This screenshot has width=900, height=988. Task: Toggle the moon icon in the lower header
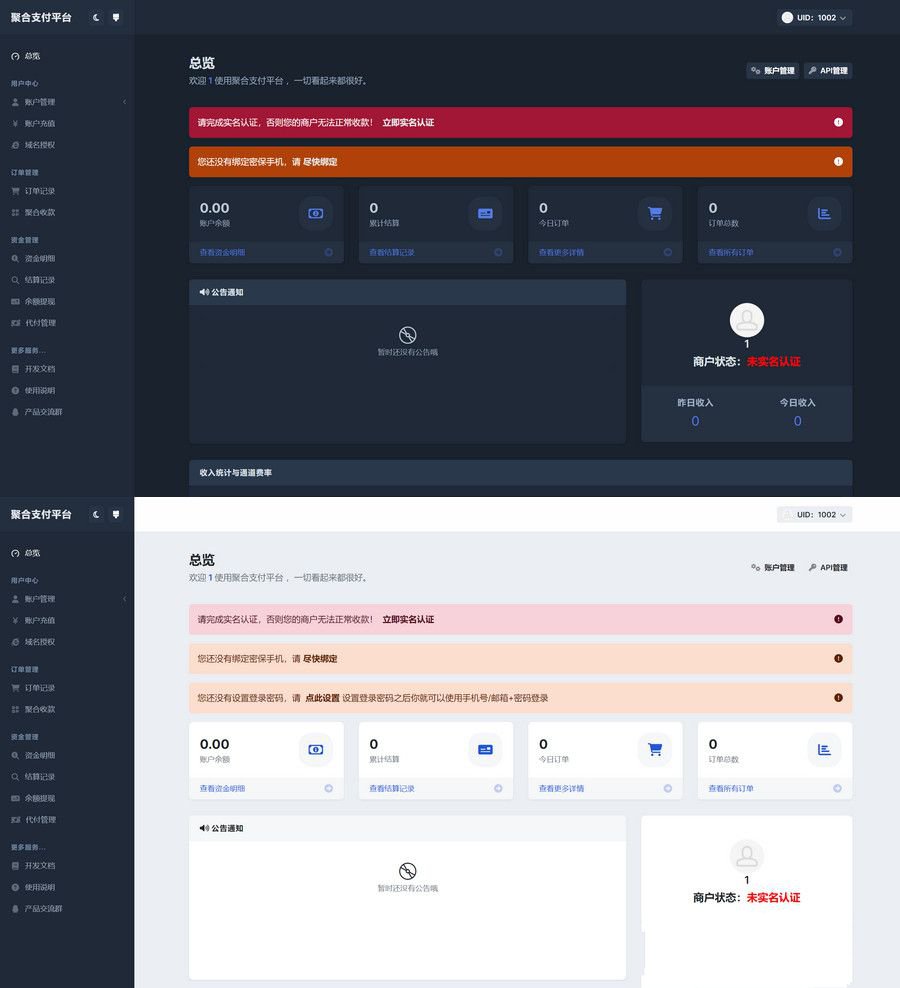[96, 514]
